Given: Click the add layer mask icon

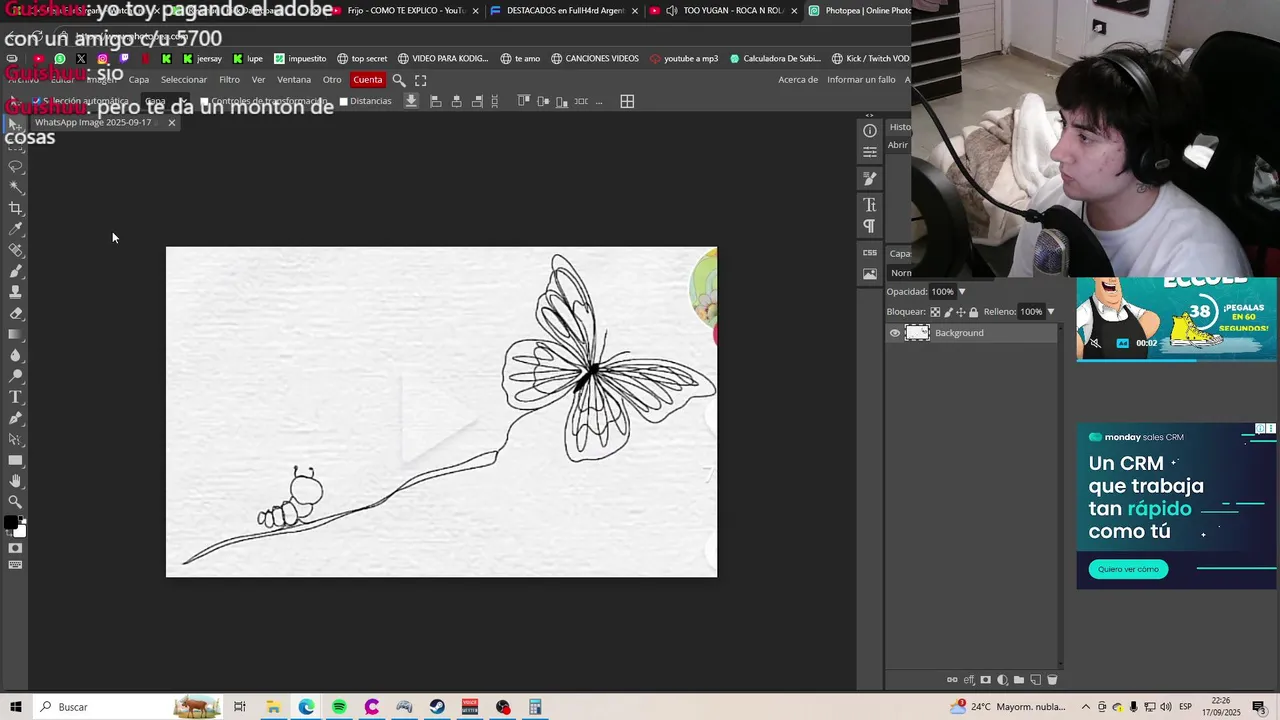Looking at the screenshot, I should [x=986, y=680].
